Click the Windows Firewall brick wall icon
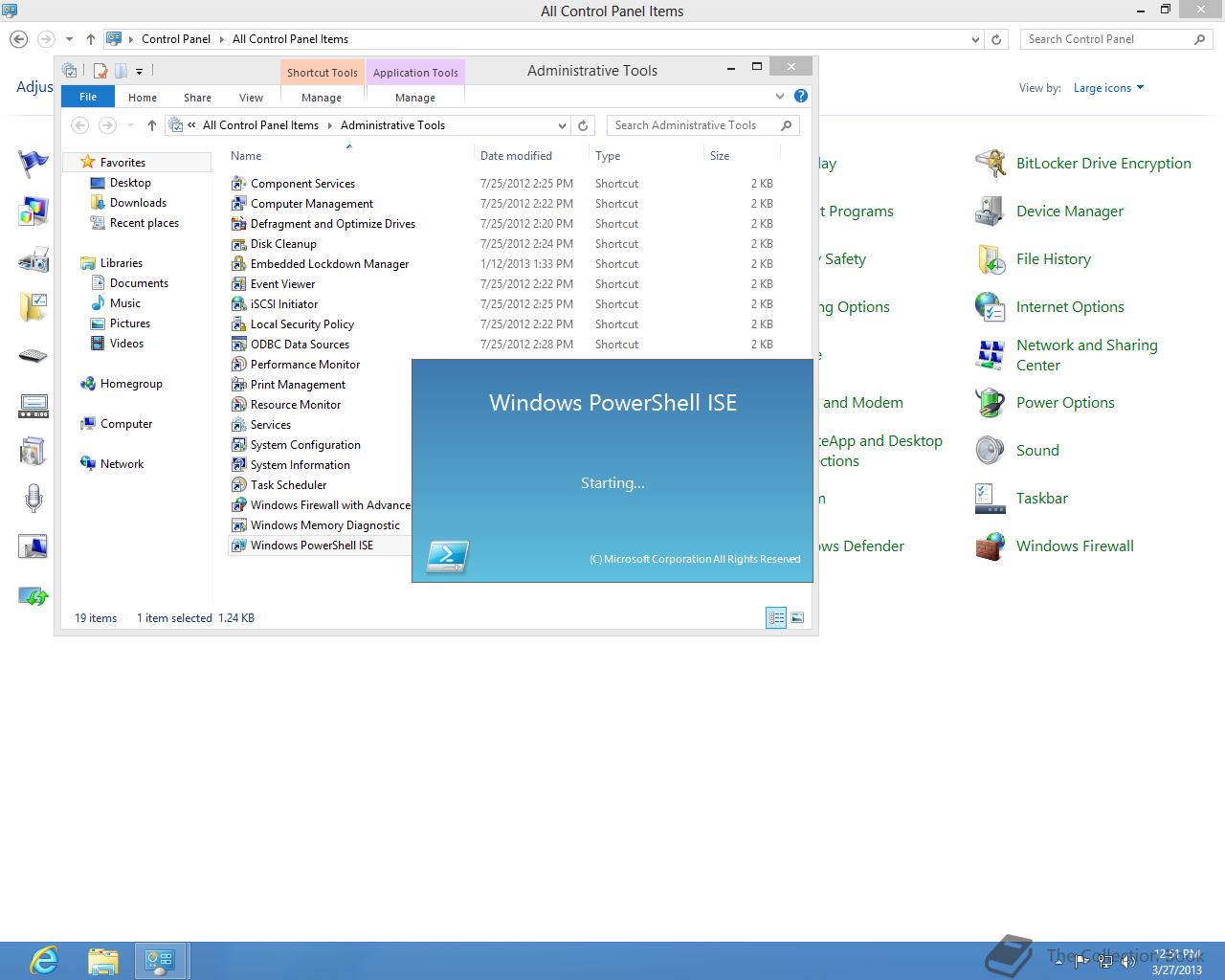This screenshot has height=980, width=1225. [x=991, y=546]
